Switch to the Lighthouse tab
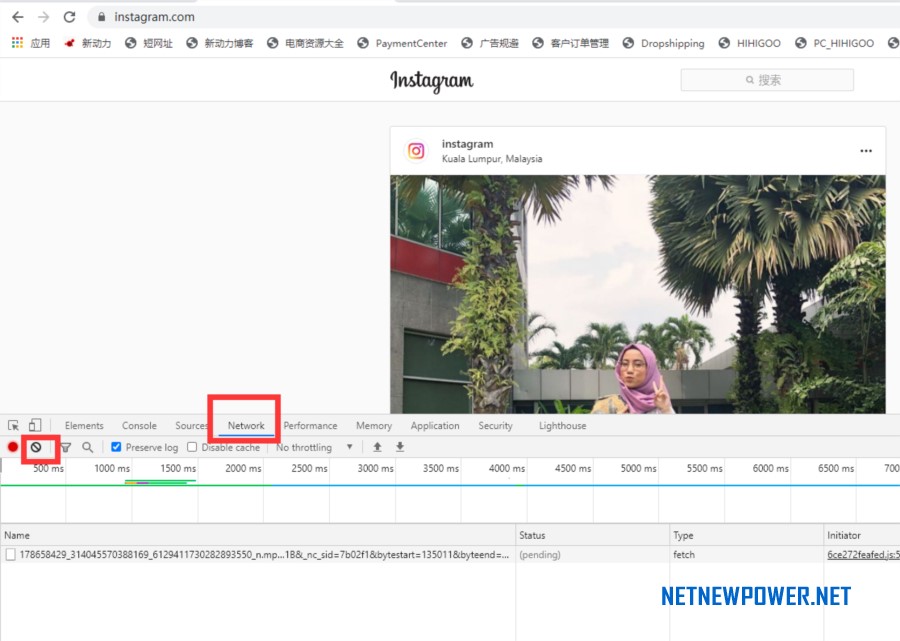 click(562, 425)
